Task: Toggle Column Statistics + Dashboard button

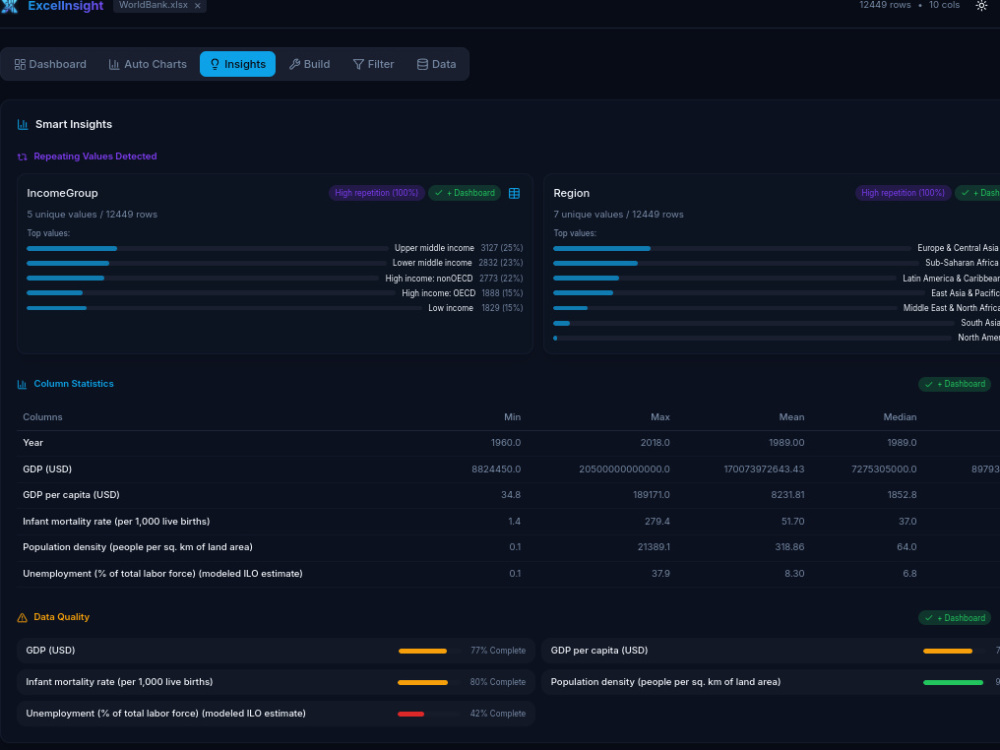Action: pos(955,384)
